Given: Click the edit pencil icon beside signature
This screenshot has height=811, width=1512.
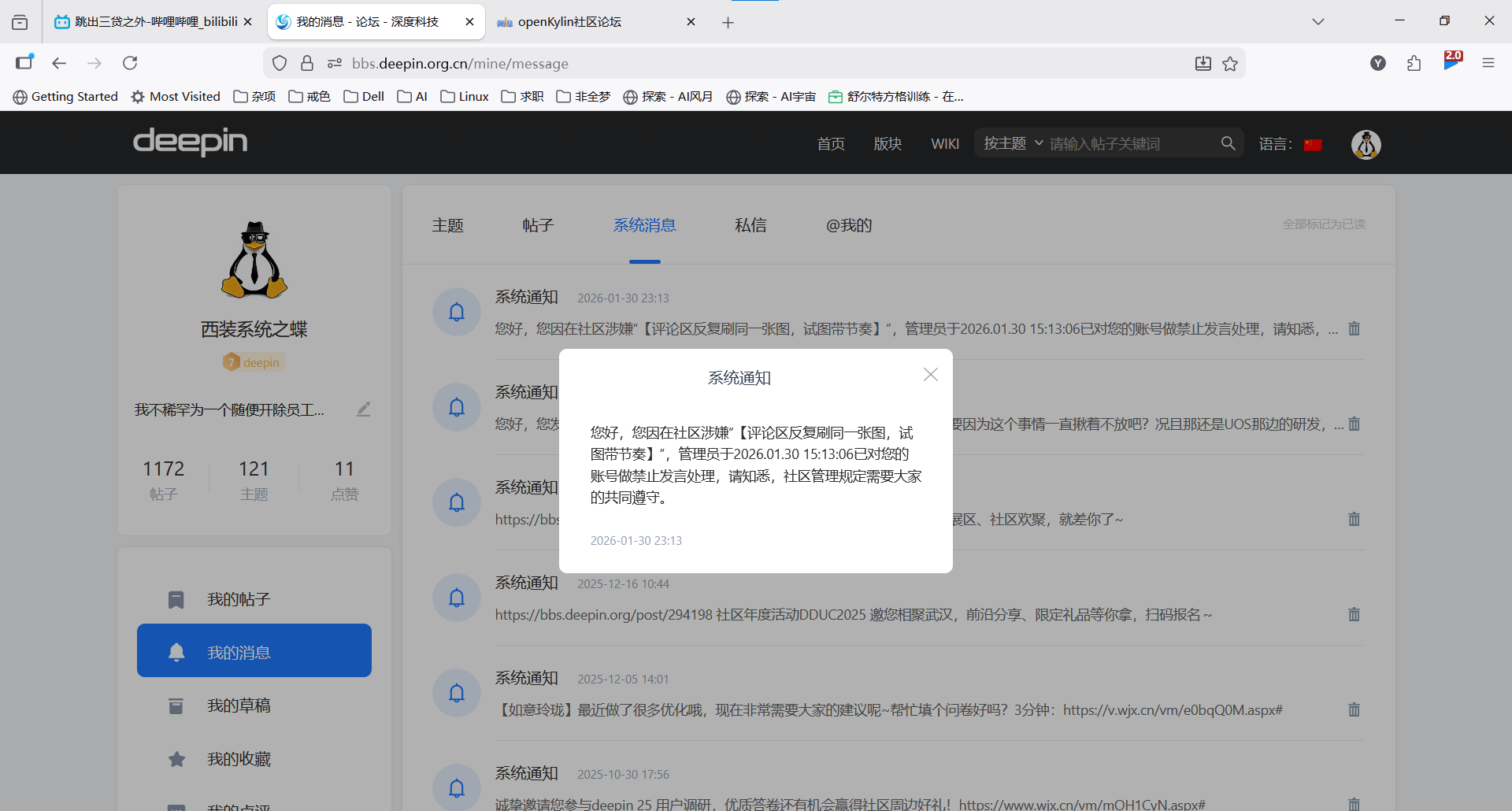Looking at the screenshot, I should pos(363,409).
